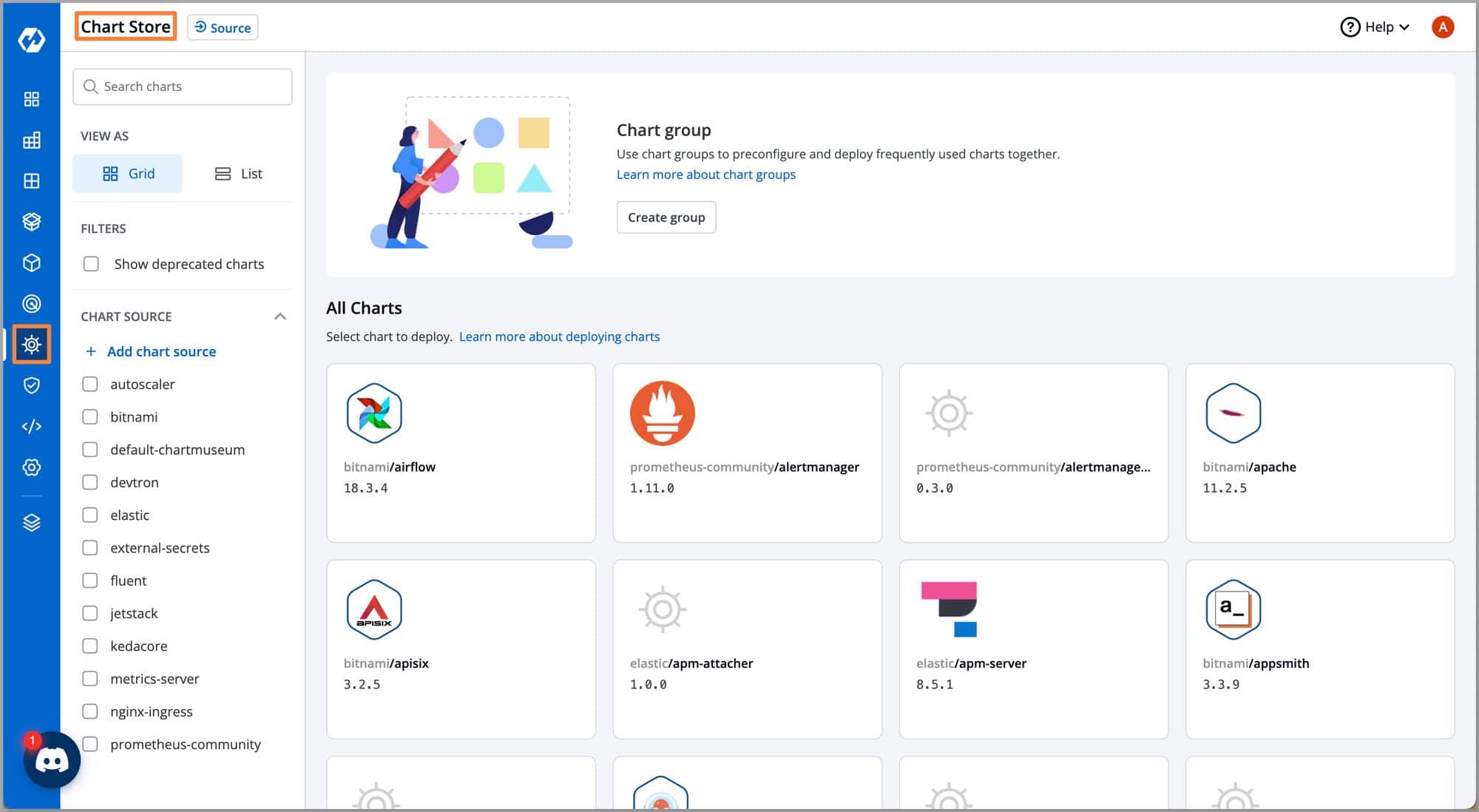Click the shield/security sidebar icon
The width and height of the screenshot is (1479, 812).
(30, 385)
